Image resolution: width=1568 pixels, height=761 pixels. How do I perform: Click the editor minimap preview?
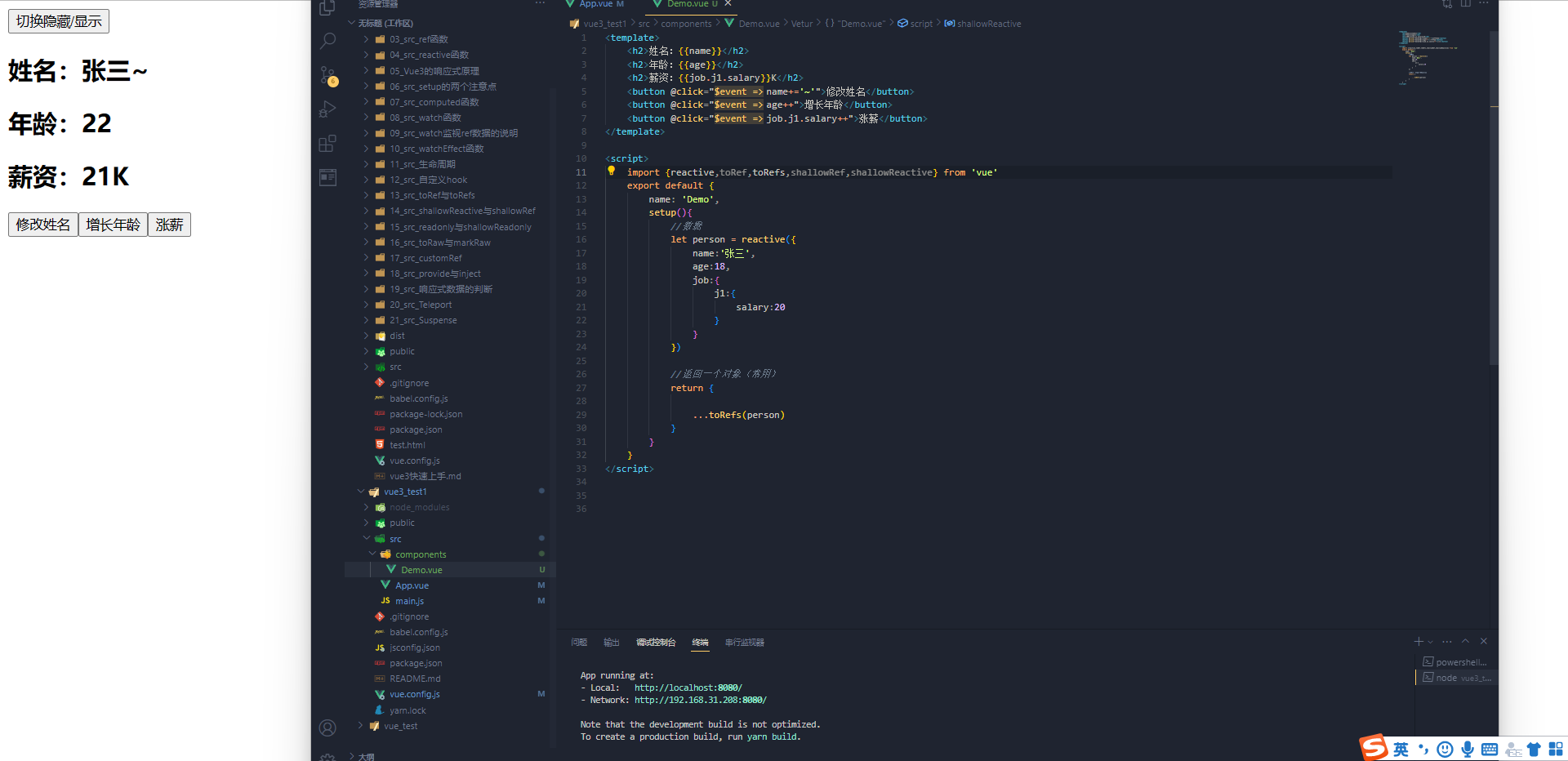pyautogui.click(x=1429, y=57)
